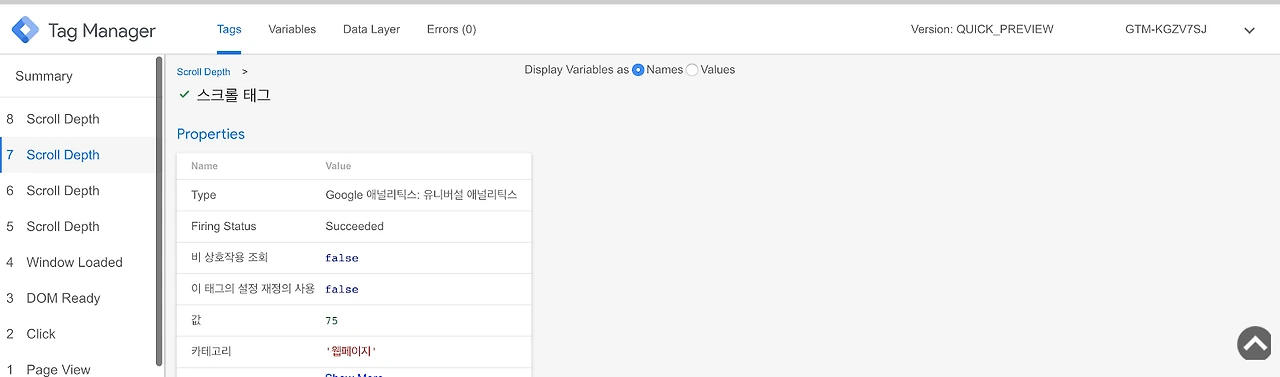Select the Values radio button
This screenshot has width=1280, height=377.
692,70
